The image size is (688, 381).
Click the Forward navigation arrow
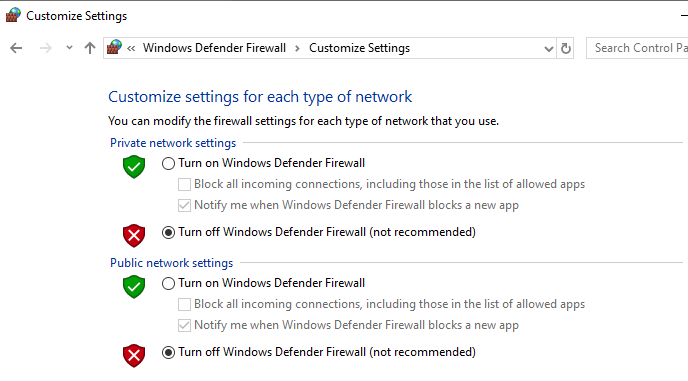(46, 48)
